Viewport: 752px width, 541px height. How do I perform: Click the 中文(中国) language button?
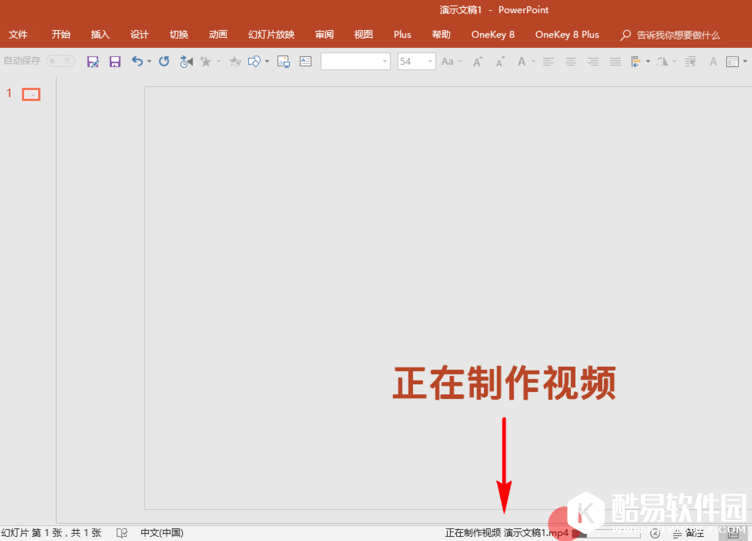(x=161, y=533)
